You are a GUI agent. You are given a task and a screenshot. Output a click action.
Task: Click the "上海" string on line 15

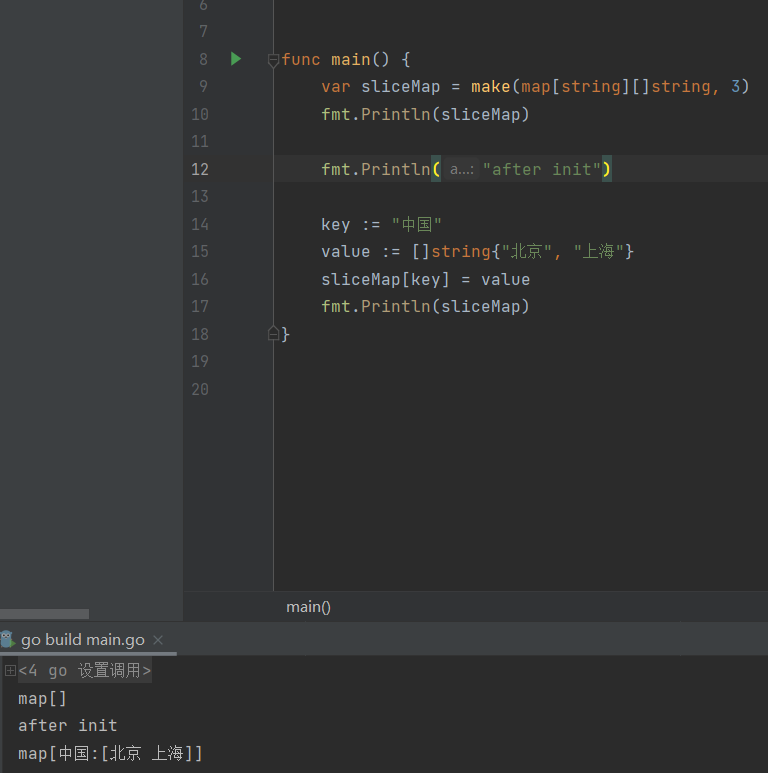[x=599, y=251]
